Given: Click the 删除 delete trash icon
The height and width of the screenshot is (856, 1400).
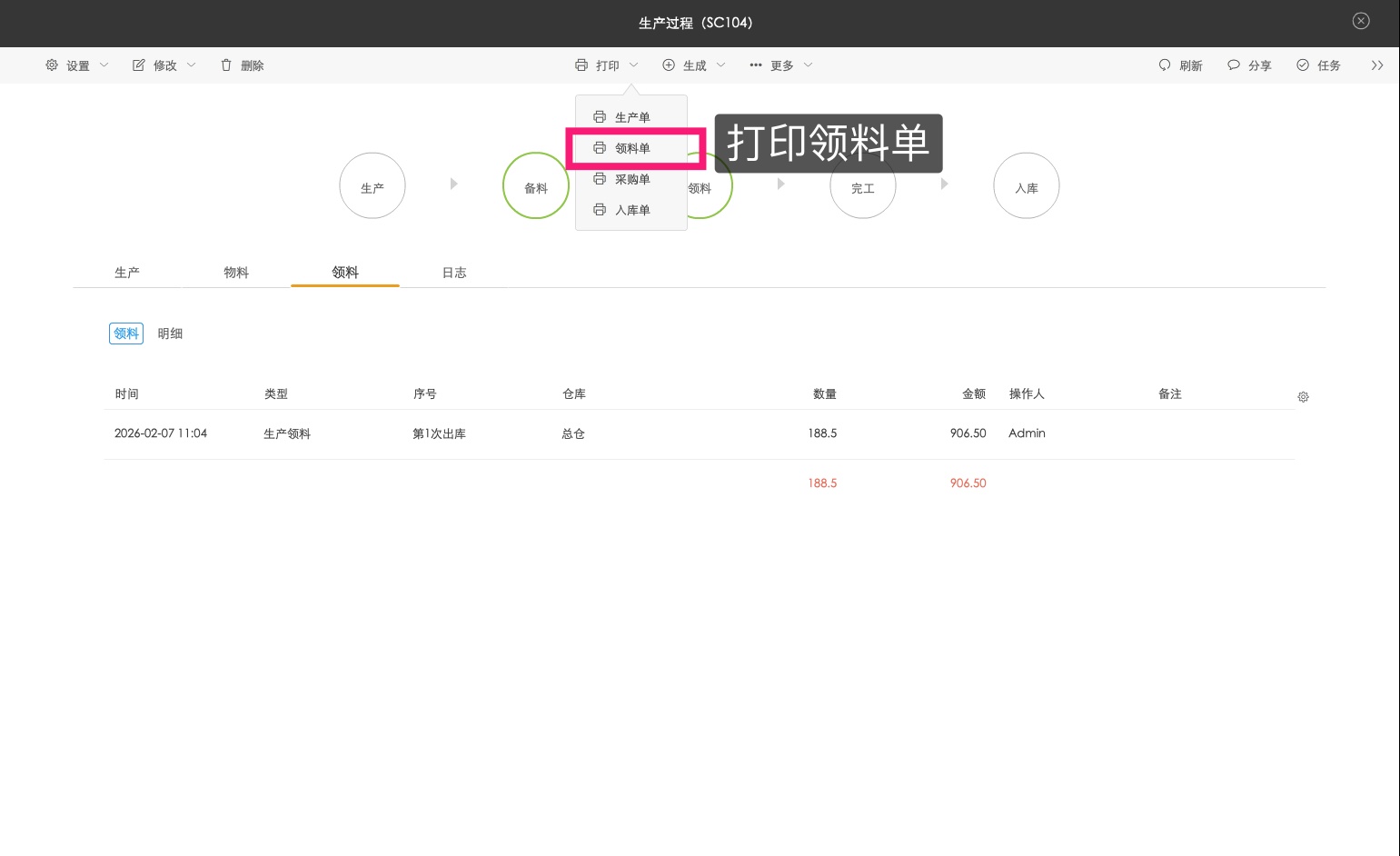Looking at the screenshot, I should [224, 65].
